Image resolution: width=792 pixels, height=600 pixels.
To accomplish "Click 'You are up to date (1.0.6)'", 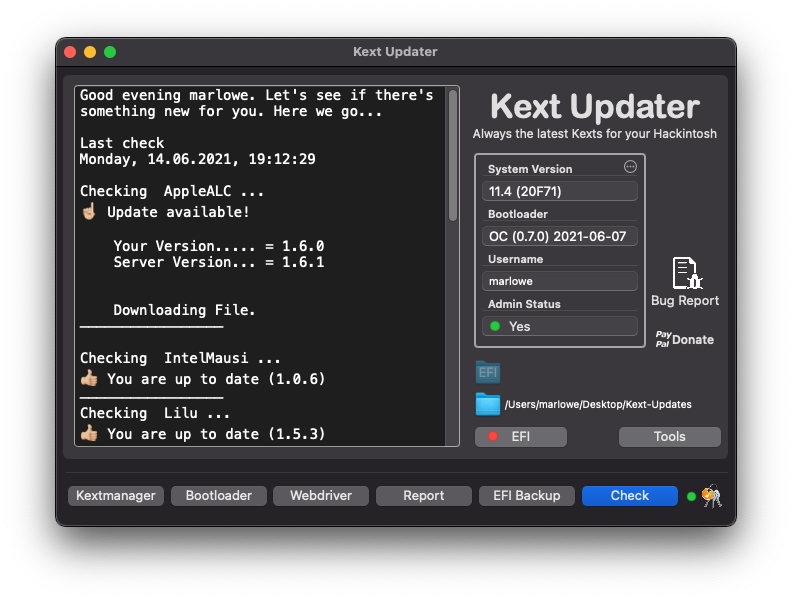I will [203, 379].
